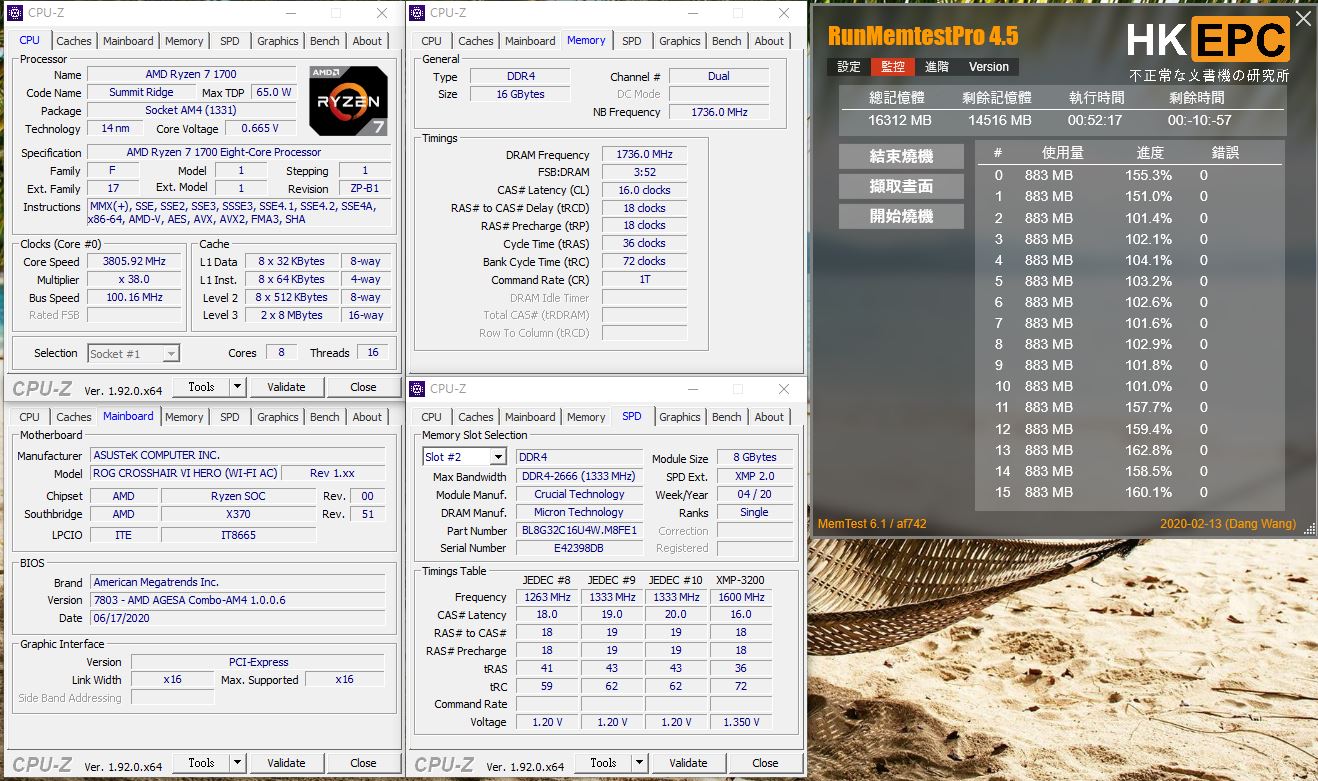The height and width of the screenshot is (781, 1318).
Task: Click the 開始燒機 button
Action: pos(902,216)
